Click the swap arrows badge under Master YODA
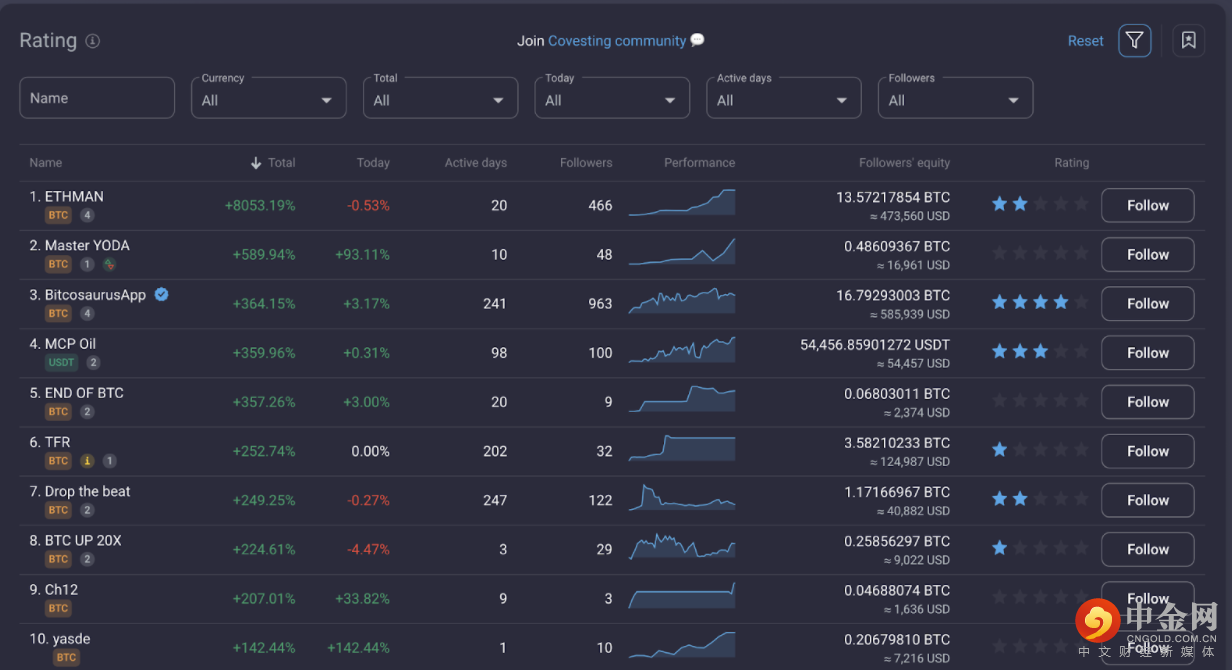This screenshot has height=670, width=1232. [x=109, y=264]
